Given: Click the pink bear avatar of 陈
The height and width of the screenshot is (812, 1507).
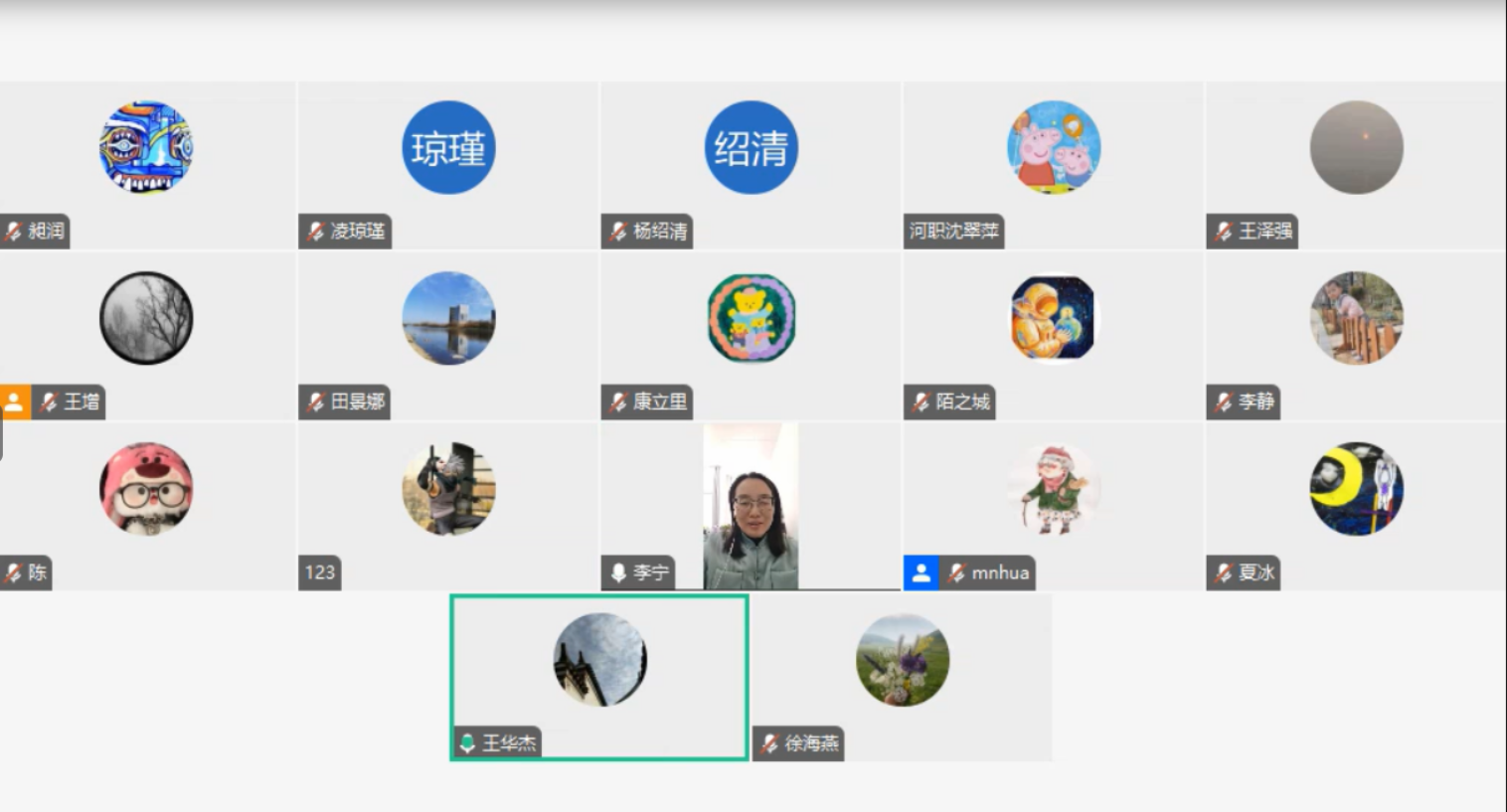Looking at the screenshot, I should pos(146,489).
